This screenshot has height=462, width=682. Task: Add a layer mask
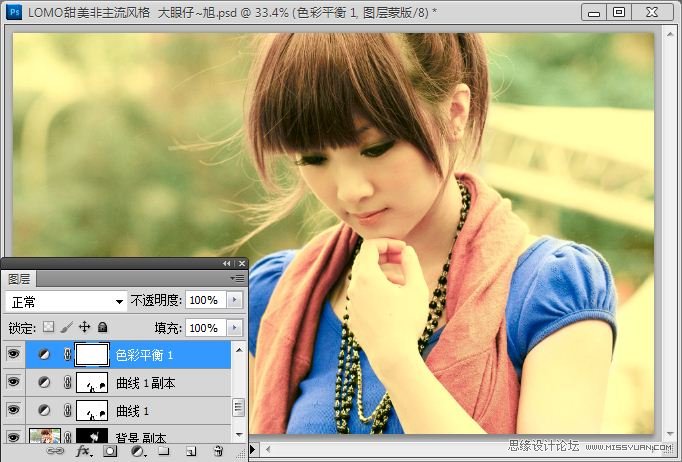pos(110,451)
